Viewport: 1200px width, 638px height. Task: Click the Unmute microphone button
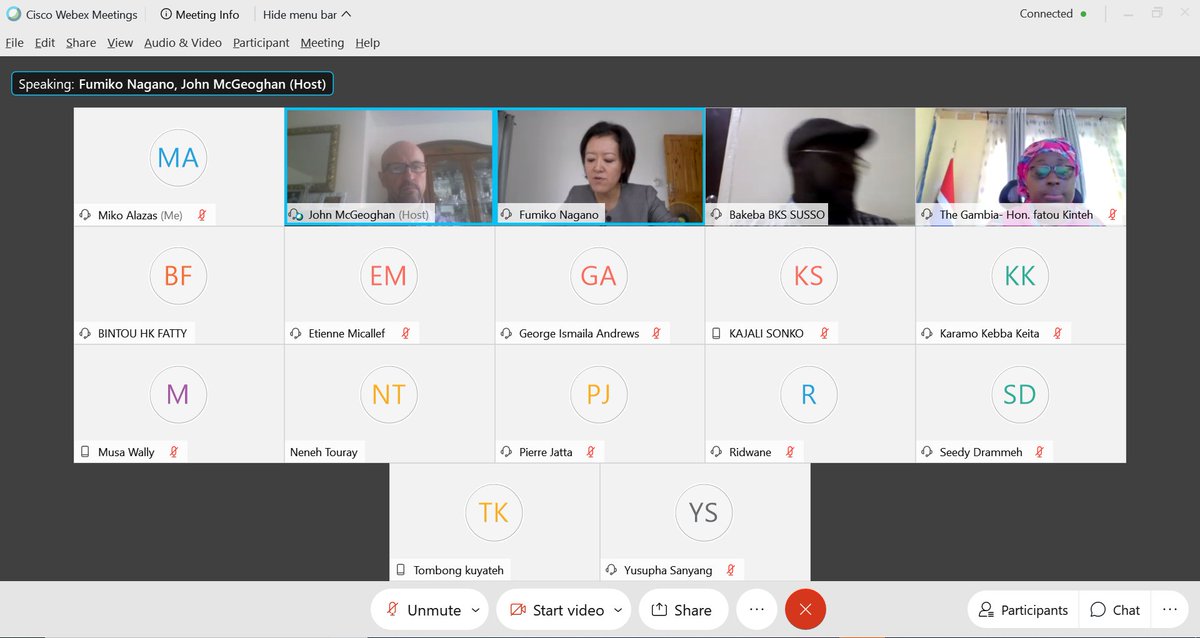point(424,610)
